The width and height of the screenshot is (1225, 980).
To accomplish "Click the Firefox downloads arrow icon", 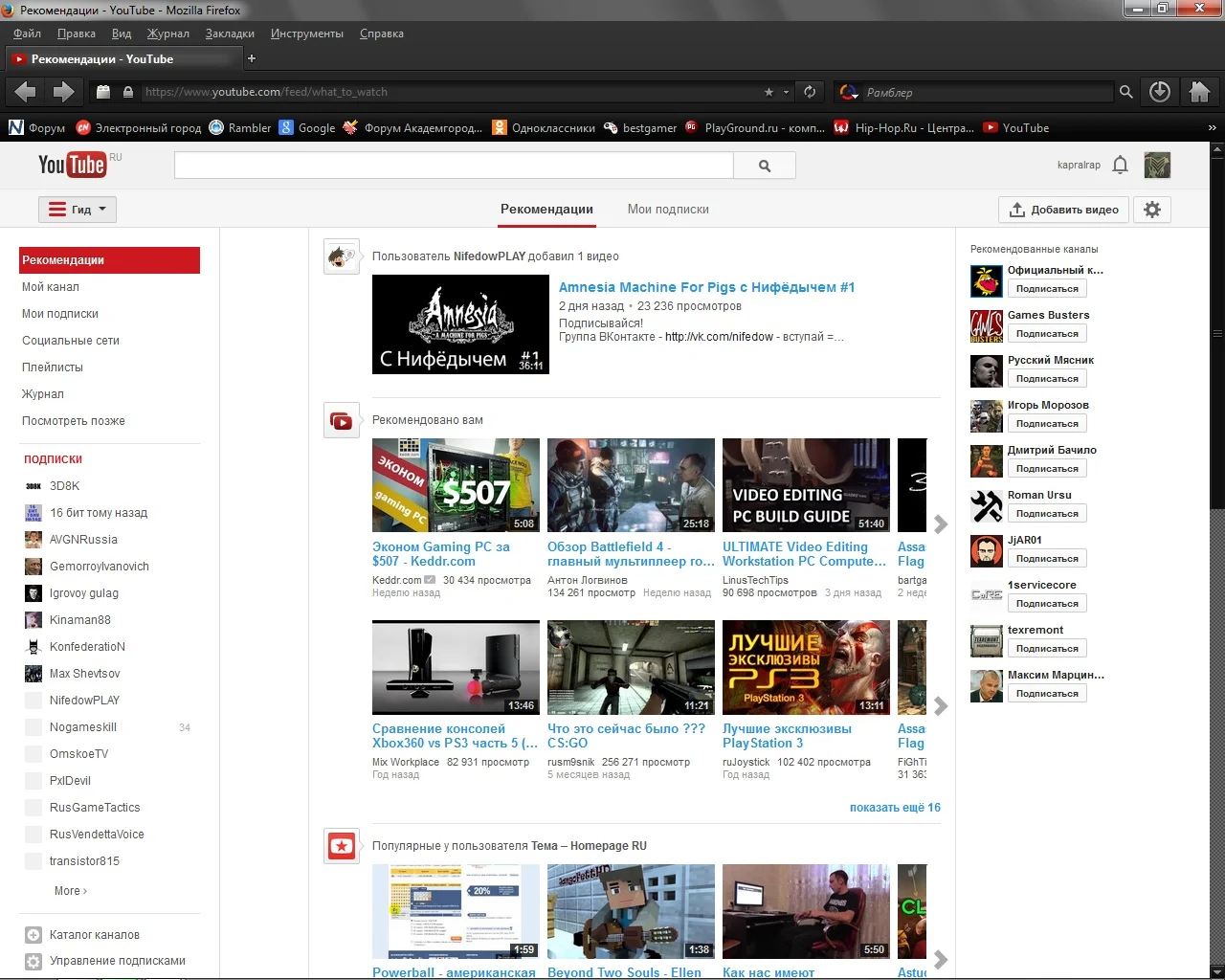I will point(1160,92).
